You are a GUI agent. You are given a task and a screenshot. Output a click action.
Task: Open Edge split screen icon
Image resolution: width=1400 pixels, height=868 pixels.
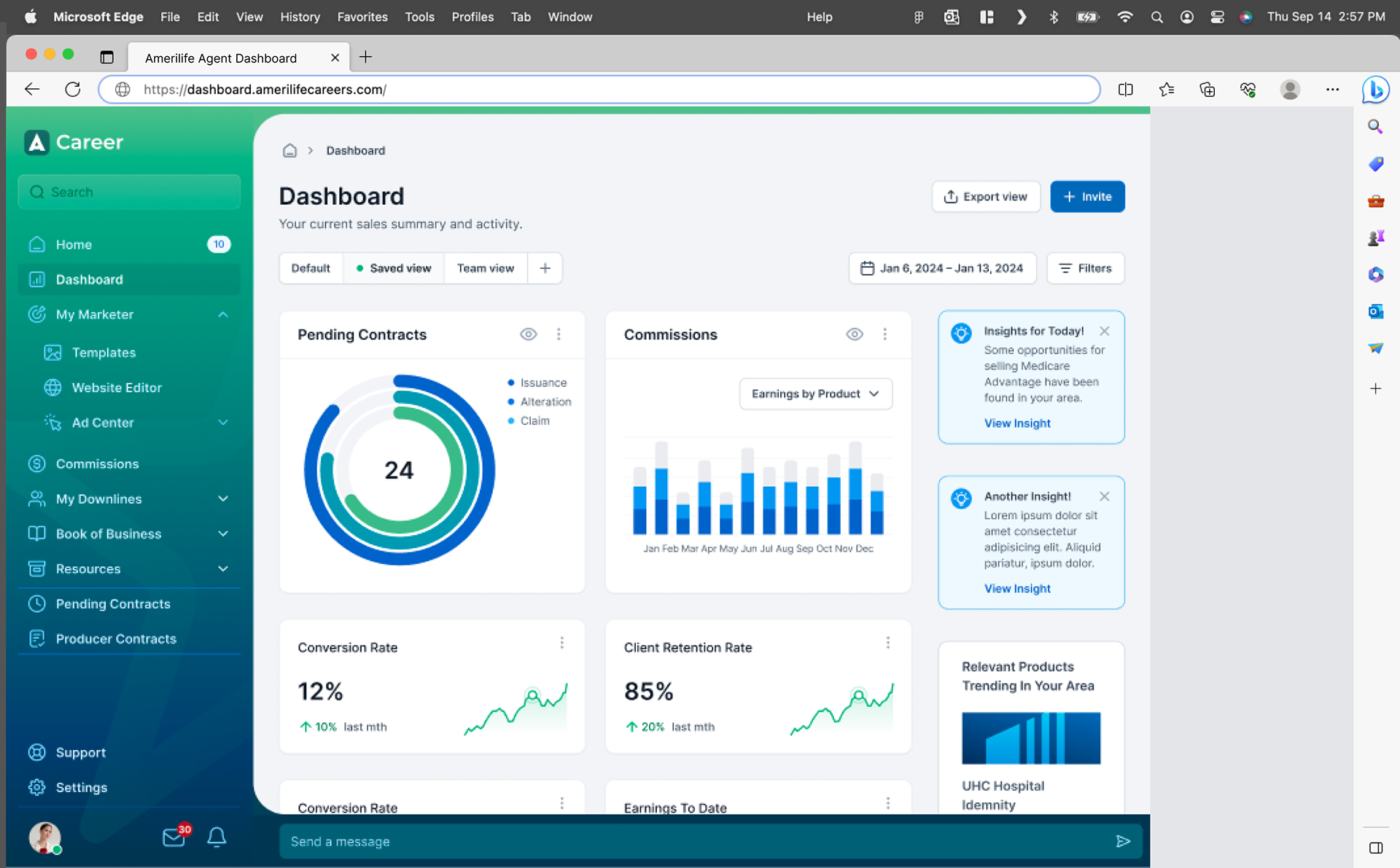click(x=1125, y=90)
